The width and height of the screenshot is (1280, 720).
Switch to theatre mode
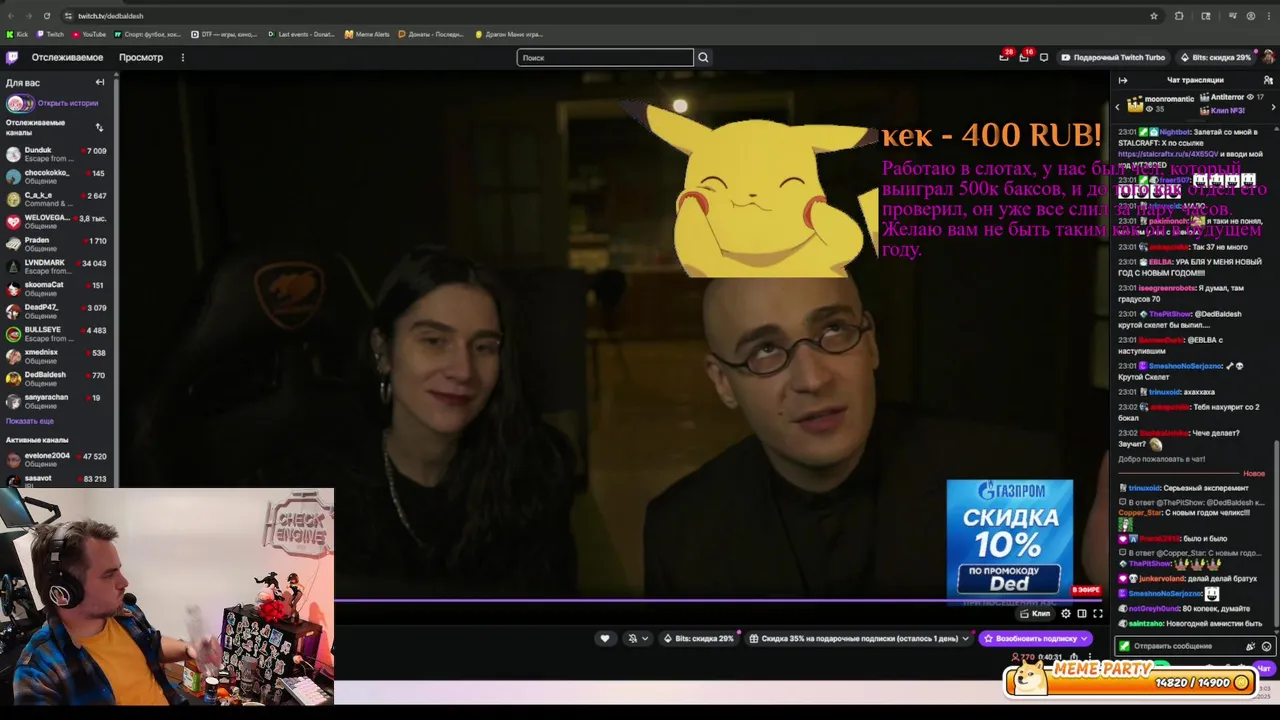click(x=1082, y=613)
